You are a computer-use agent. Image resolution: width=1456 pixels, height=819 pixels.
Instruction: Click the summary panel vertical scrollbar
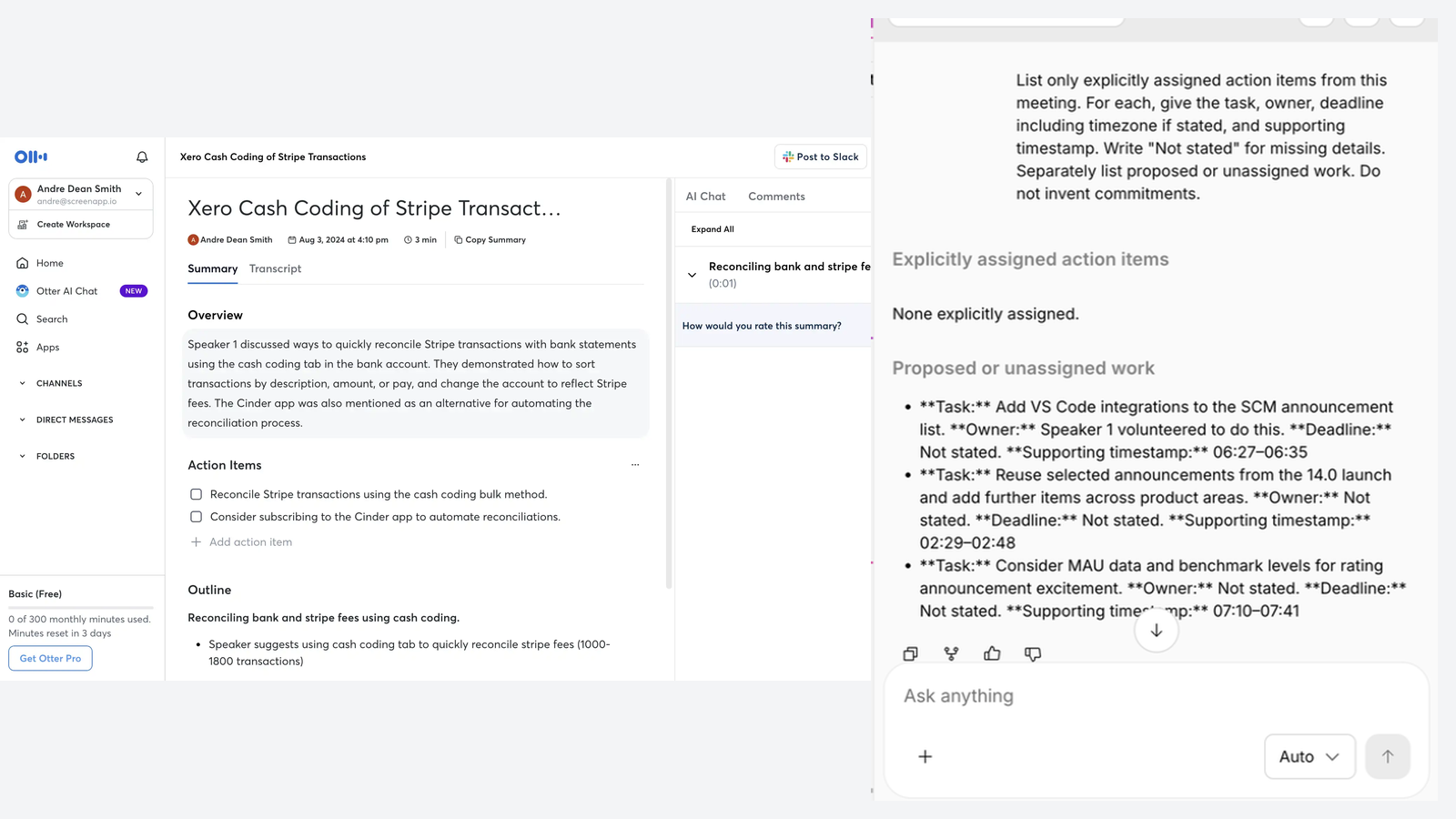[x=669, y=384]
